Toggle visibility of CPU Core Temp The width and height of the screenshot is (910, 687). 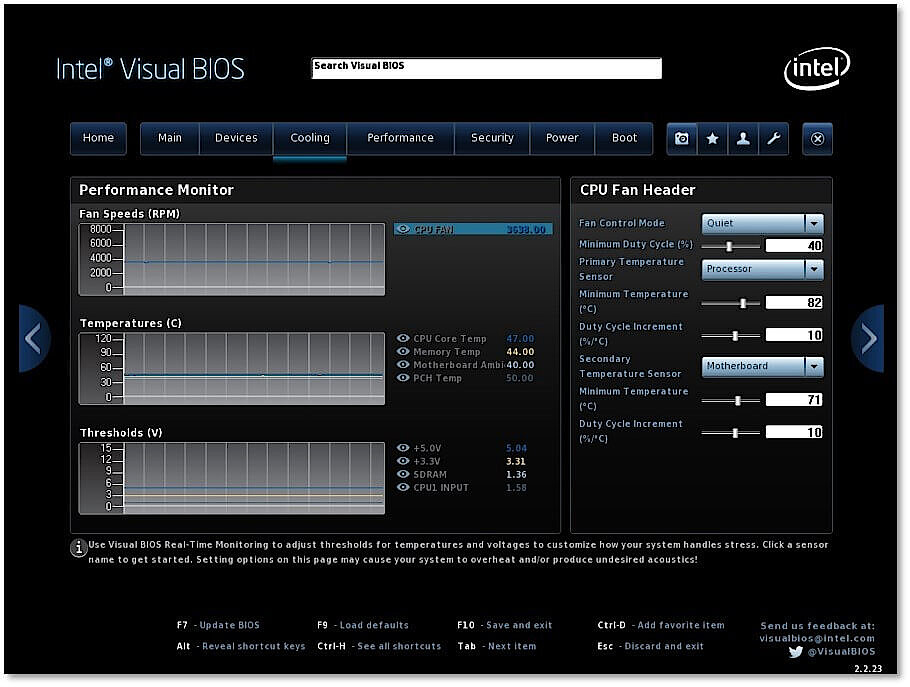point(403,339)
